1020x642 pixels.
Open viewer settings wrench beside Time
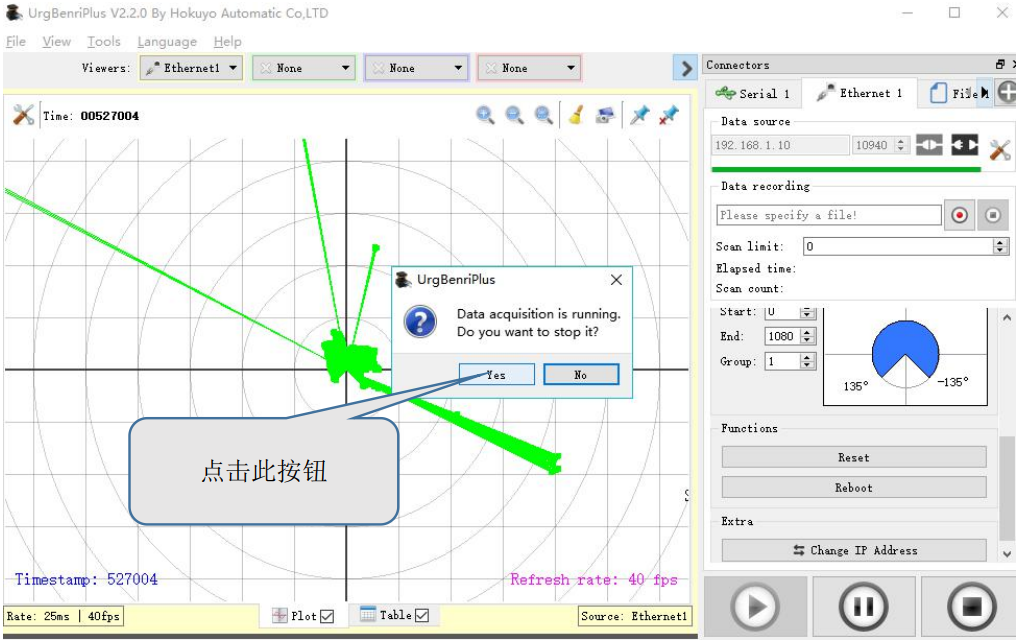[23, 115]
